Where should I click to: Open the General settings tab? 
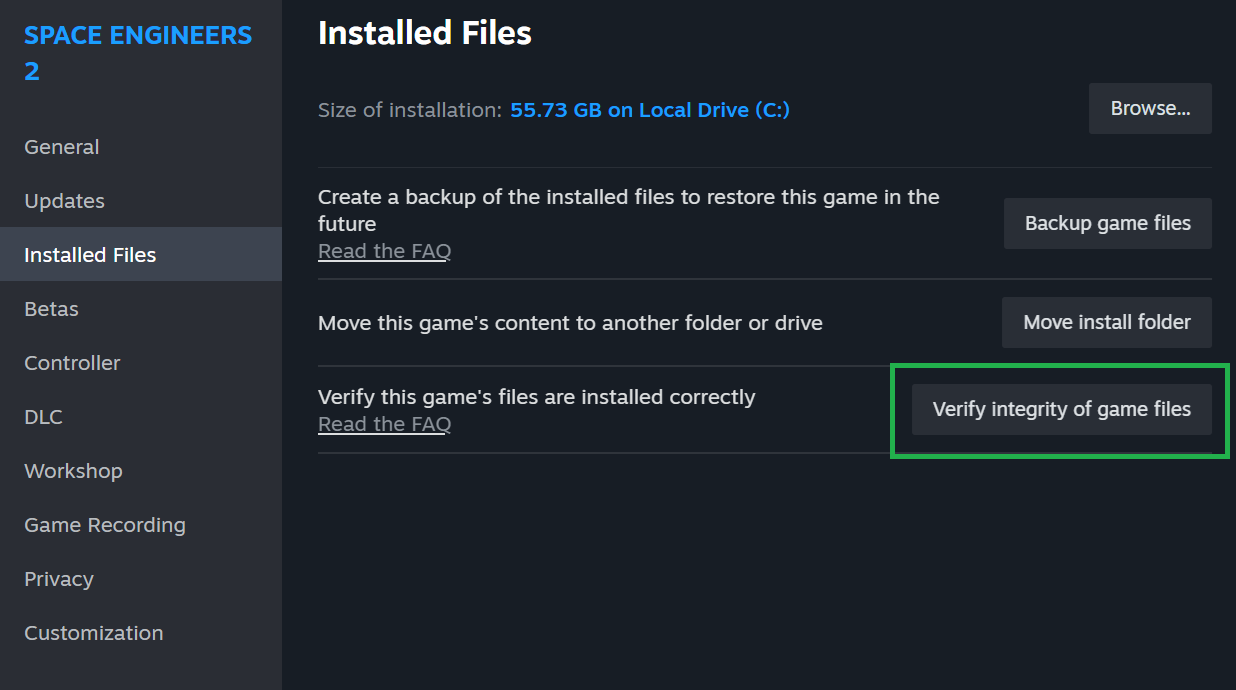coord(62,147)
